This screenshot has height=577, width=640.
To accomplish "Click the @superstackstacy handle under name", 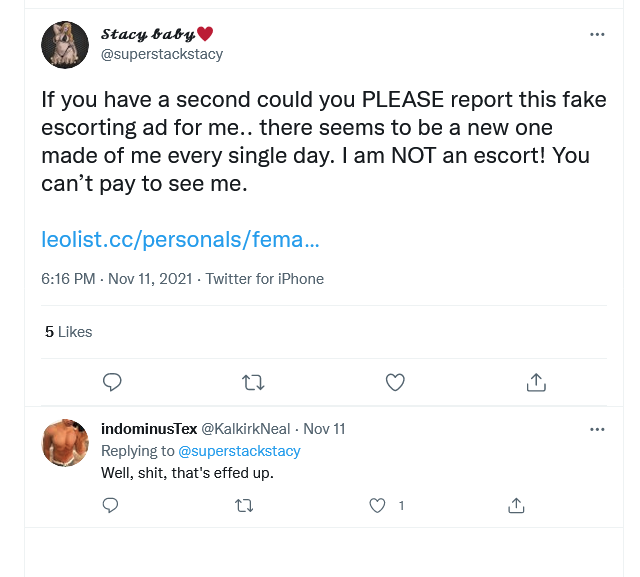I will (162, 54).
